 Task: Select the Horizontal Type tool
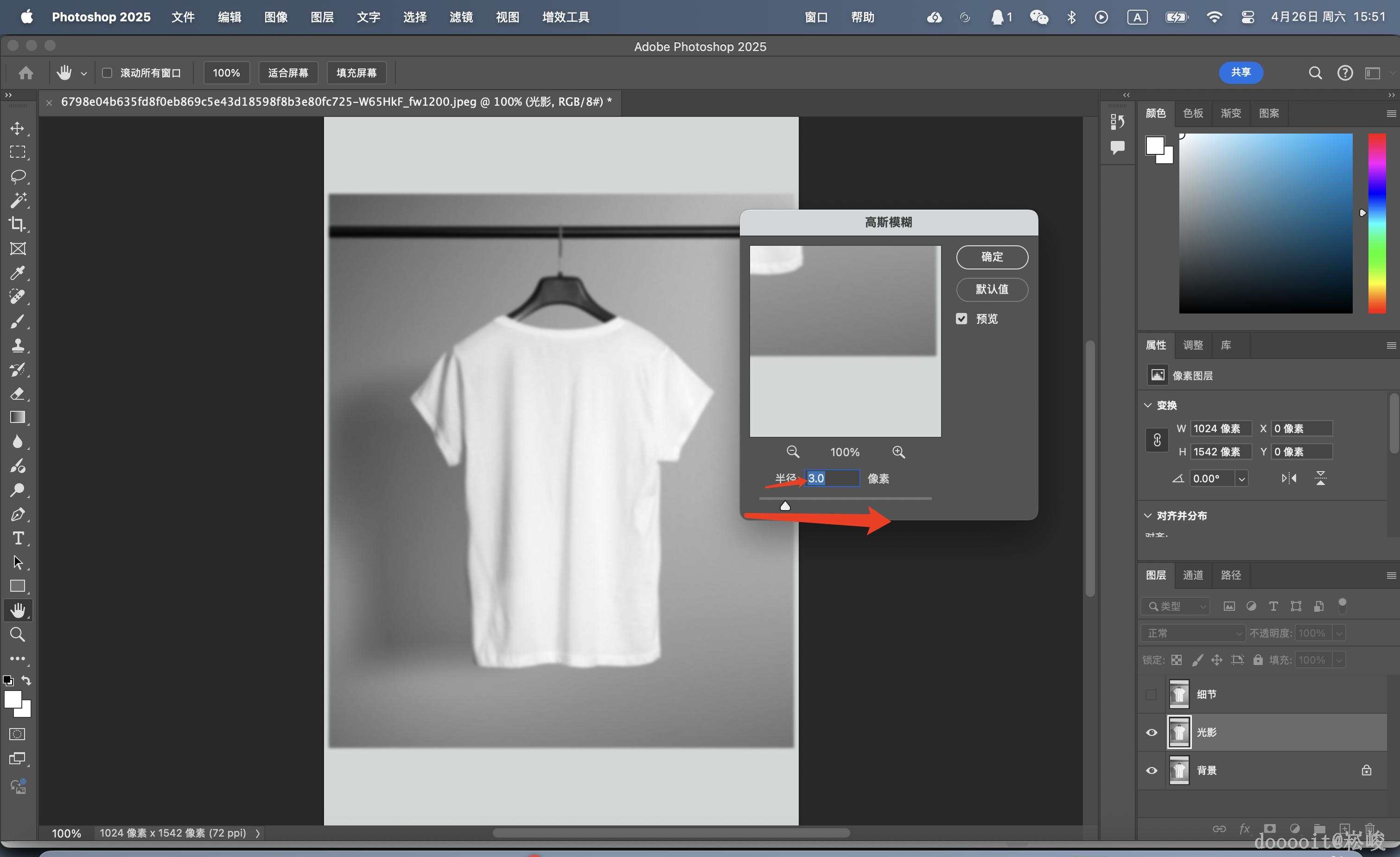(18, 537)
